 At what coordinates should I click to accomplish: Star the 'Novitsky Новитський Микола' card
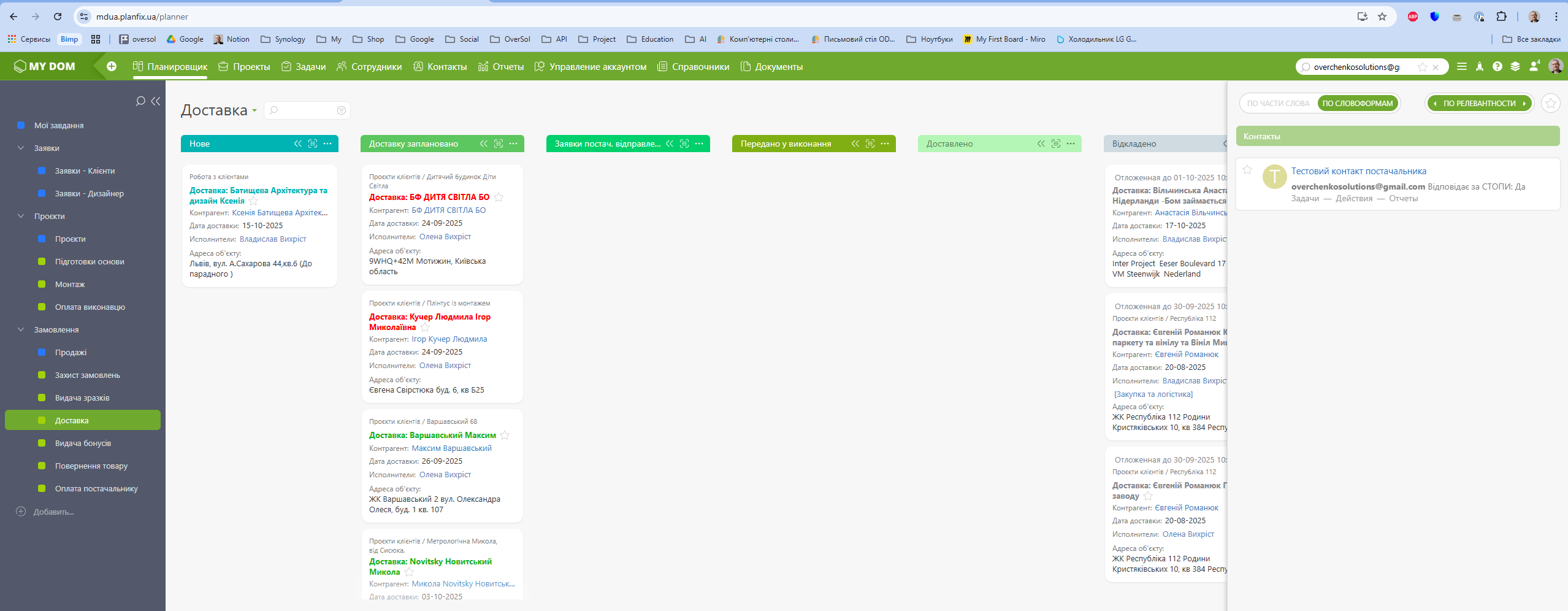pyautogui.click(x=409, y=572)
